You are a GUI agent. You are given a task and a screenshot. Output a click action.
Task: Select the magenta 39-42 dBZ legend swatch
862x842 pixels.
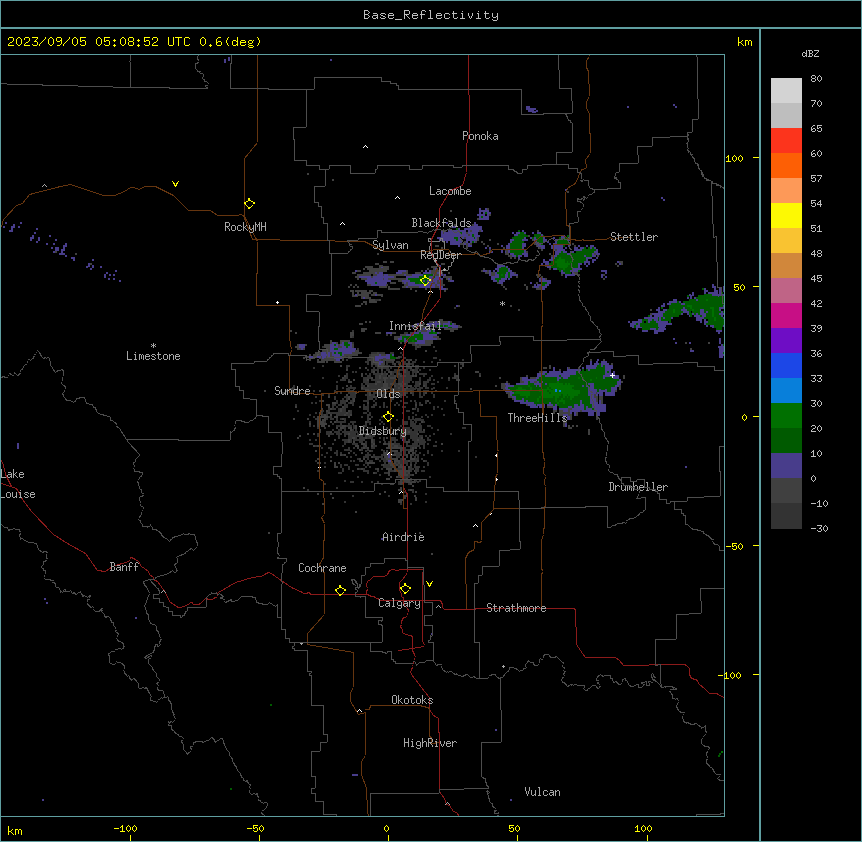786,315
